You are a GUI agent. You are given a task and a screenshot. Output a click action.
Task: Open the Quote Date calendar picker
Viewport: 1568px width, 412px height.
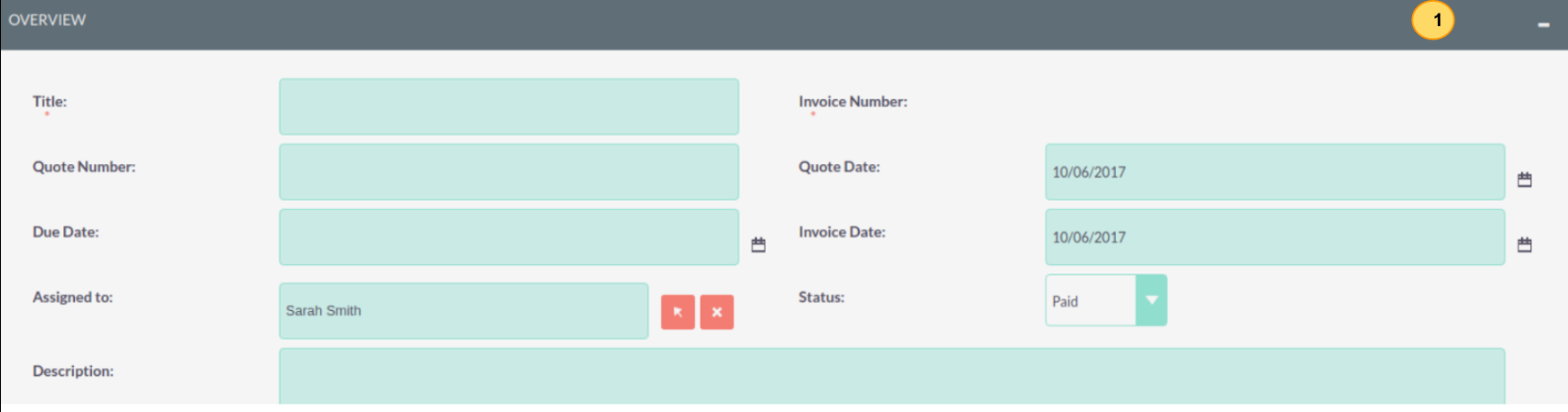point(1524,179)
